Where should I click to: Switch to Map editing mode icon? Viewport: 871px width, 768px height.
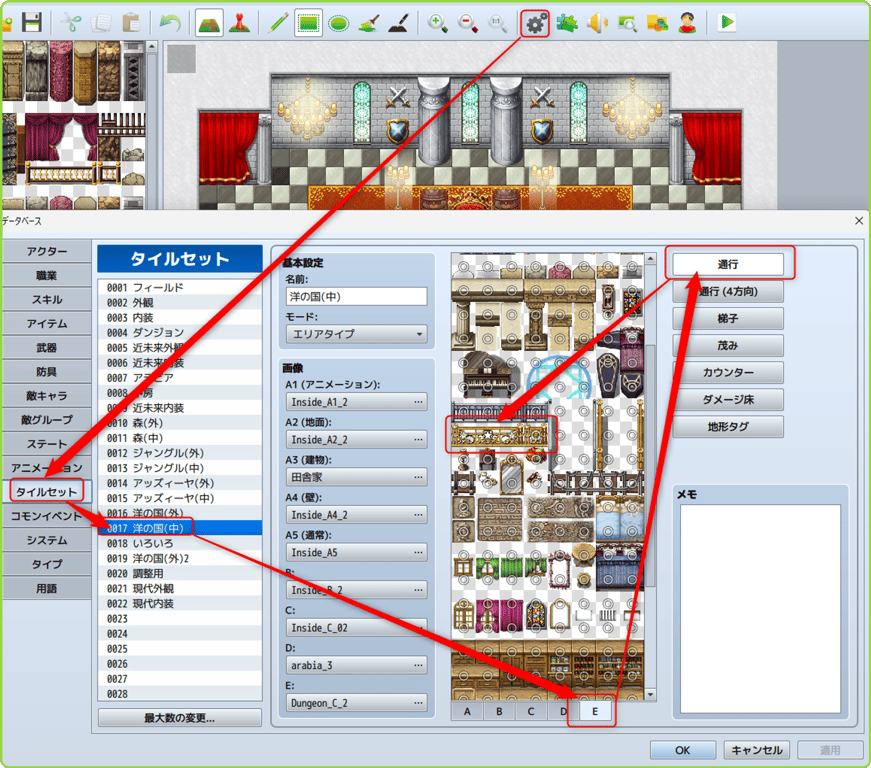point(209,23)
